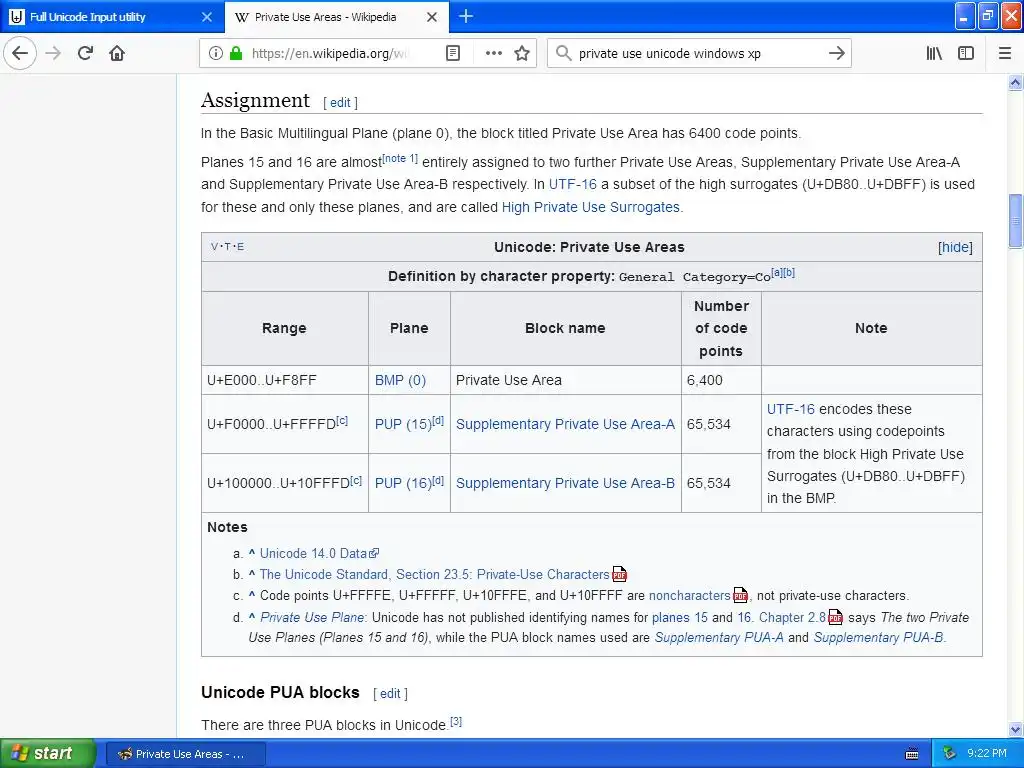Follow UTF-16 link in Note column

(791, 409)
